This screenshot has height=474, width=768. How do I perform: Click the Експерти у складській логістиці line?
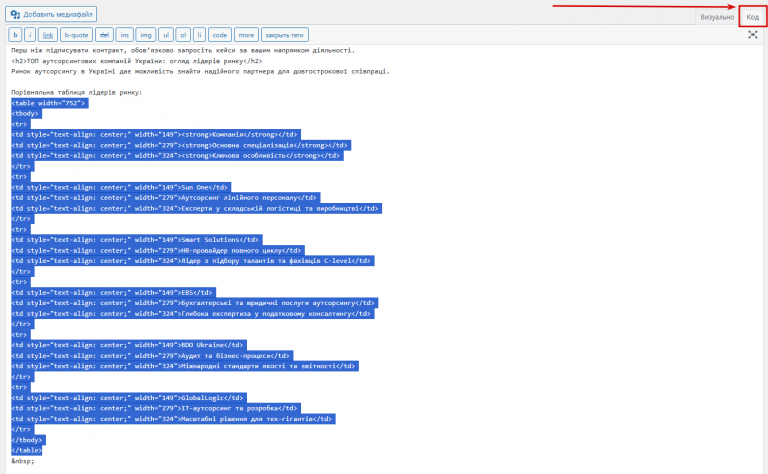click(196, 209)
